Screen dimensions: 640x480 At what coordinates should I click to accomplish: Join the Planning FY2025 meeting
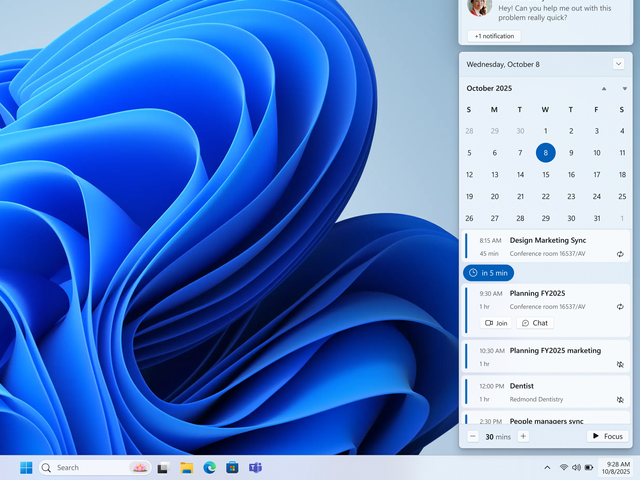496,323
